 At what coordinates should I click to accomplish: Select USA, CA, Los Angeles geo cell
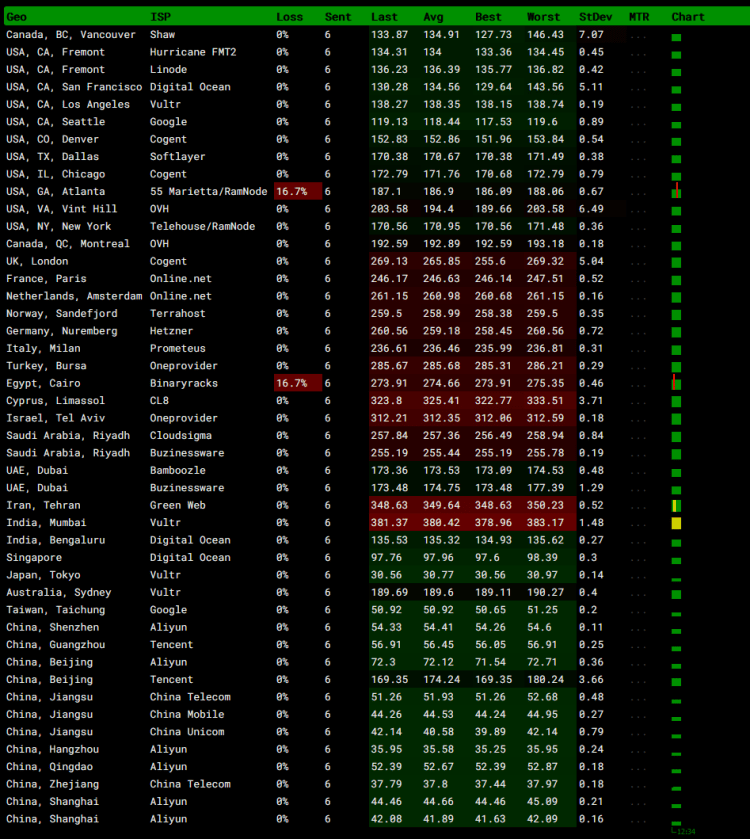click(x=68, y=104)
